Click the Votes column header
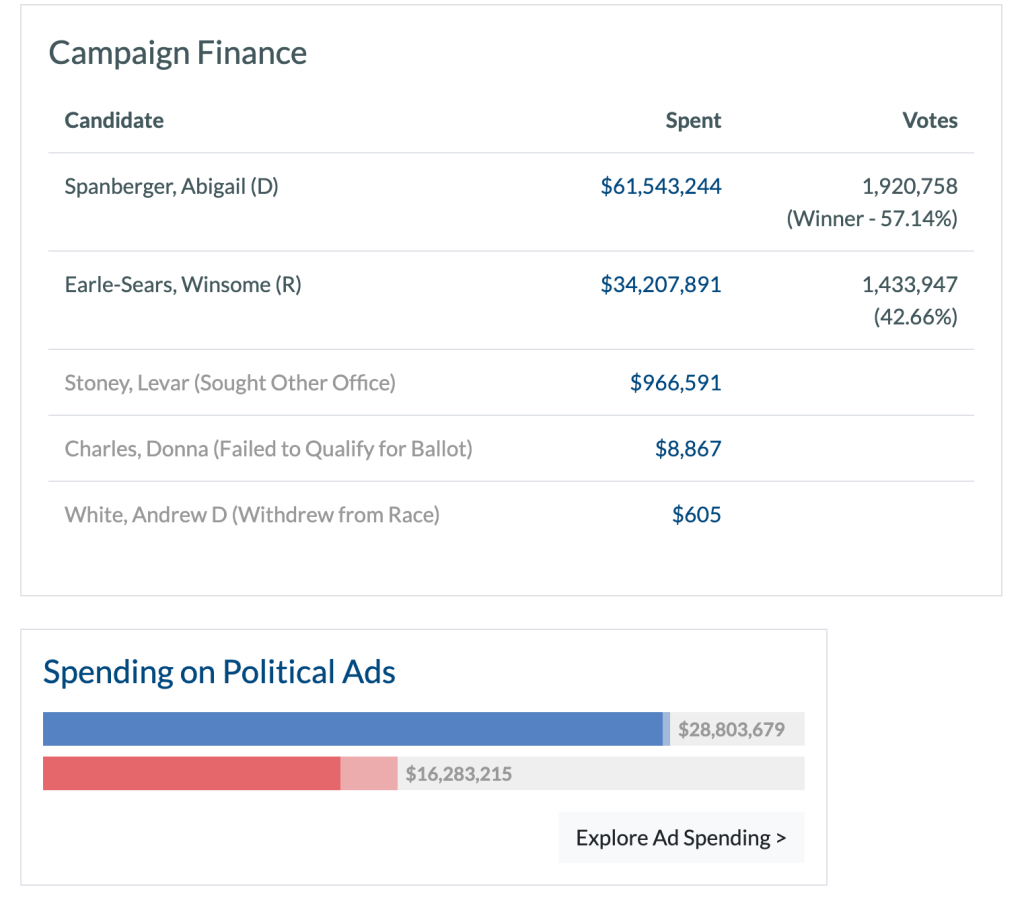Screen dimensions: 1024x910 pos(930,120)
